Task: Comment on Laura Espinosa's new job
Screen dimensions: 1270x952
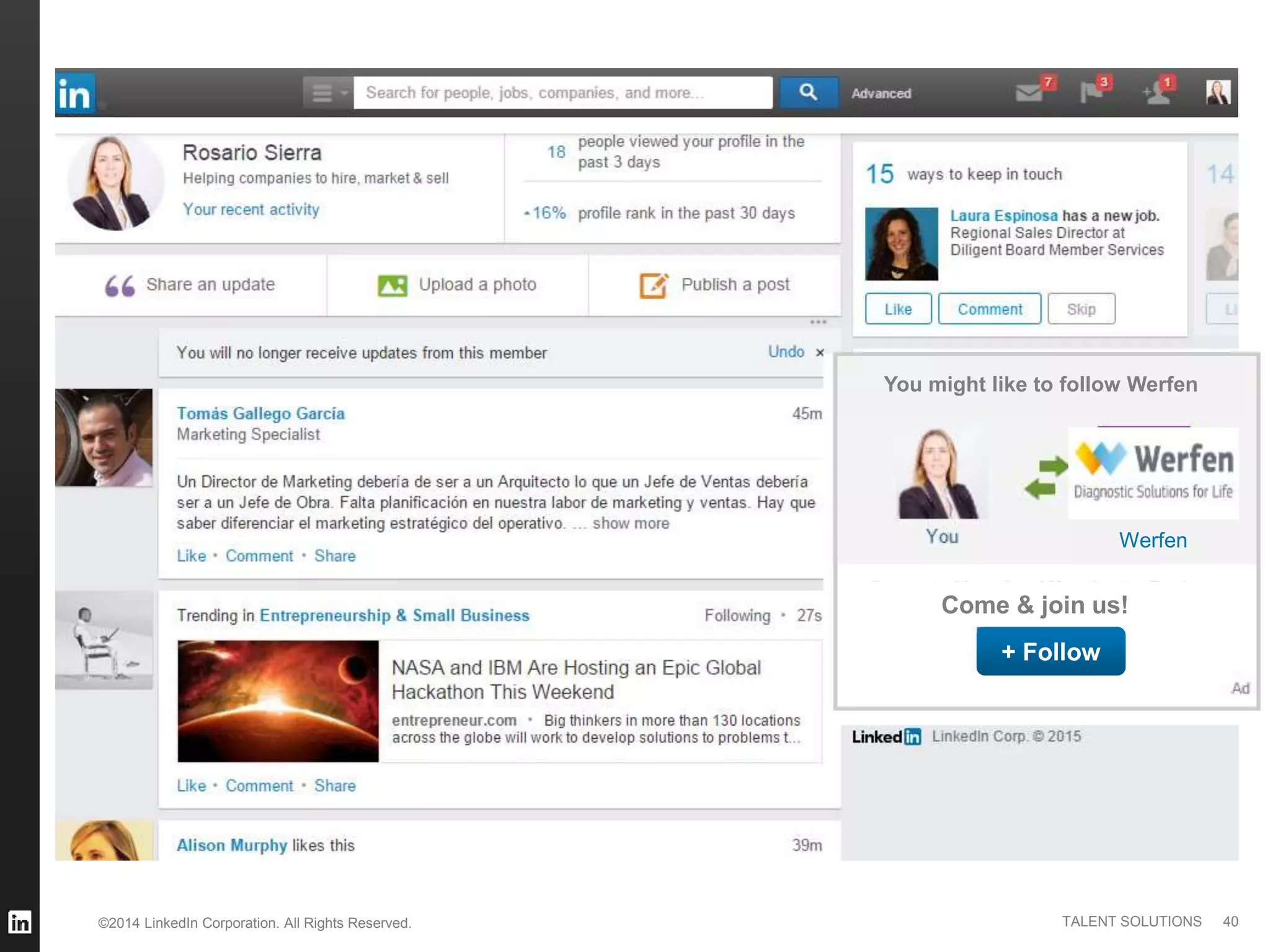Action: pos(990,309)
